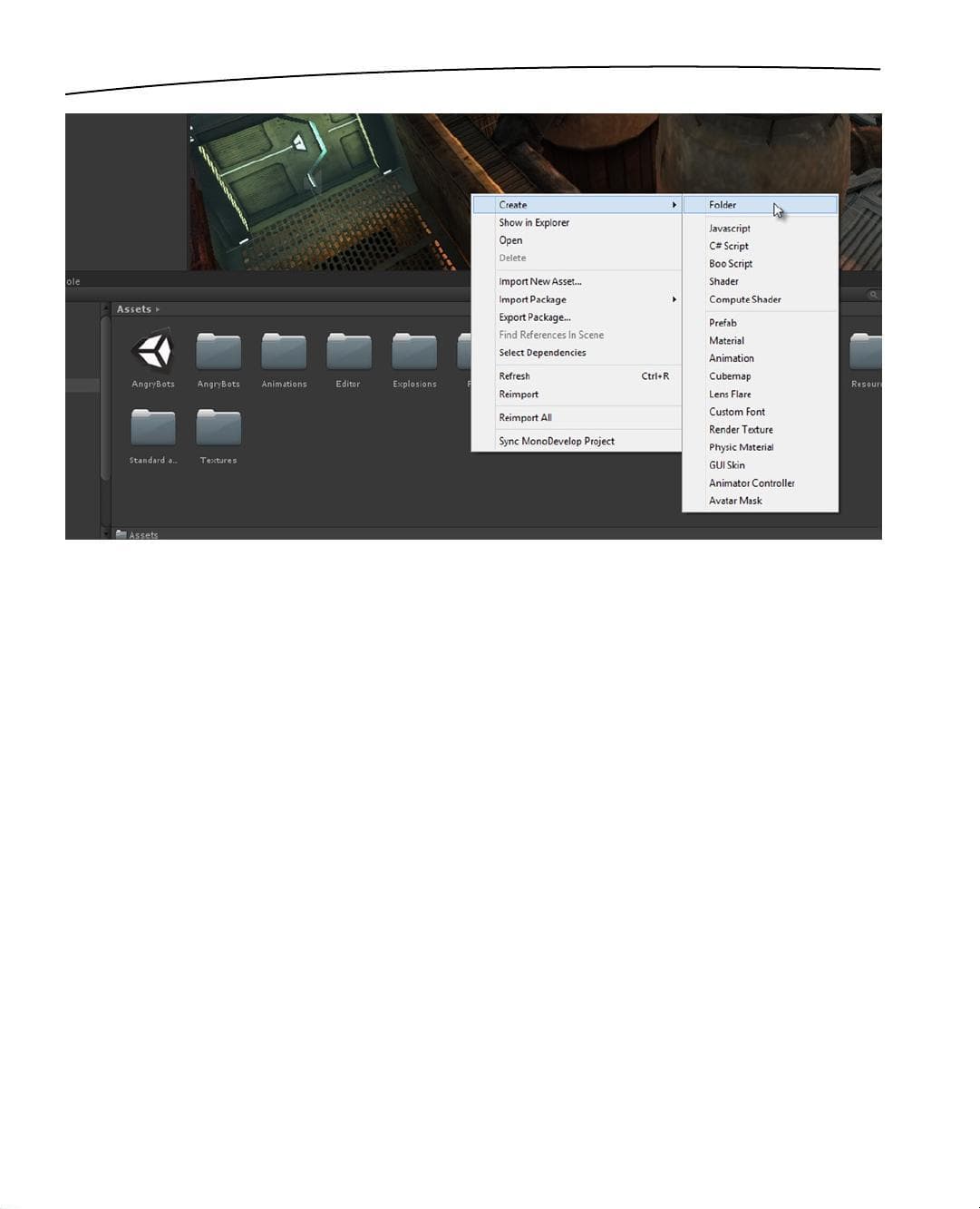Open the AngryBots Unity scene asset
Image resolution: width=980 pixels, height=1209 pixels.
click(x=153, y=352)
